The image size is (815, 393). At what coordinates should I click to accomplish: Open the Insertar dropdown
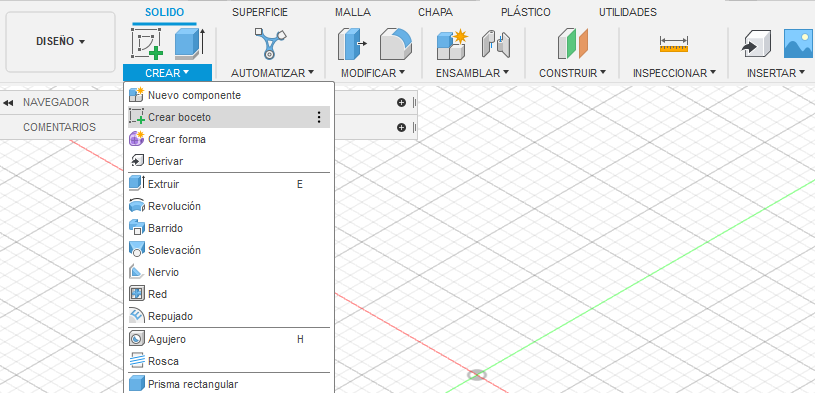point(774,73)
